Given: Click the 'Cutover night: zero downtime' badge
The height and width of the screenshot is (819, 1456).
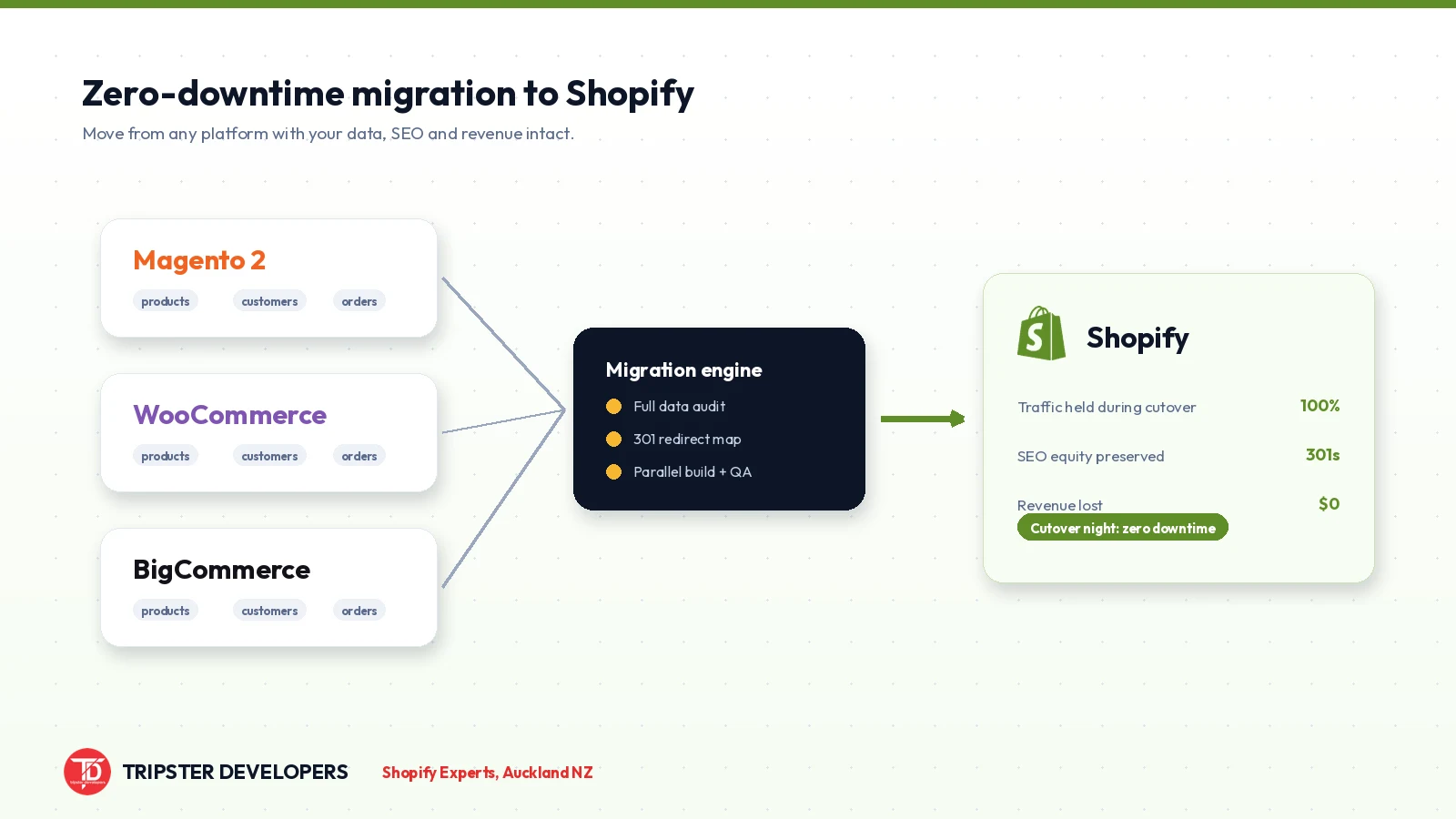Looking at the screenshot, I should pyautogui.click(x=1123, y=528).
